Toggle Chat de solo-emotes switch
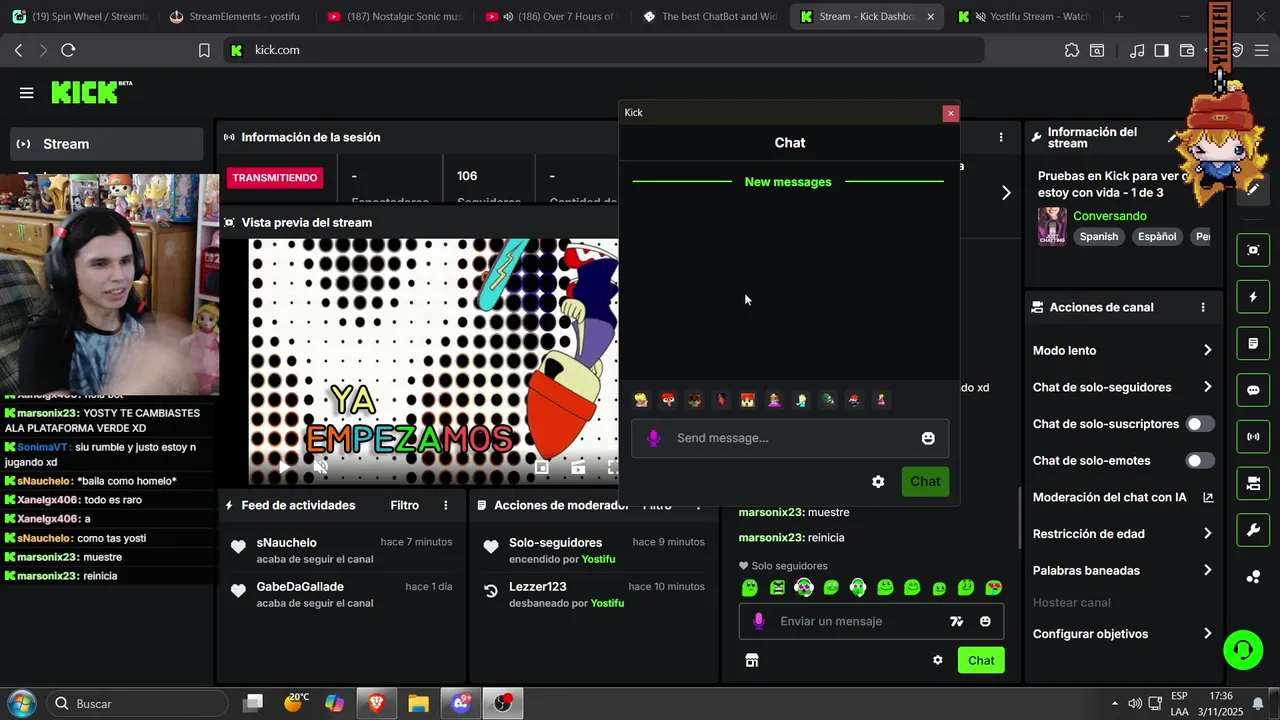1280x720 pixels. (x=1200, y=461)
